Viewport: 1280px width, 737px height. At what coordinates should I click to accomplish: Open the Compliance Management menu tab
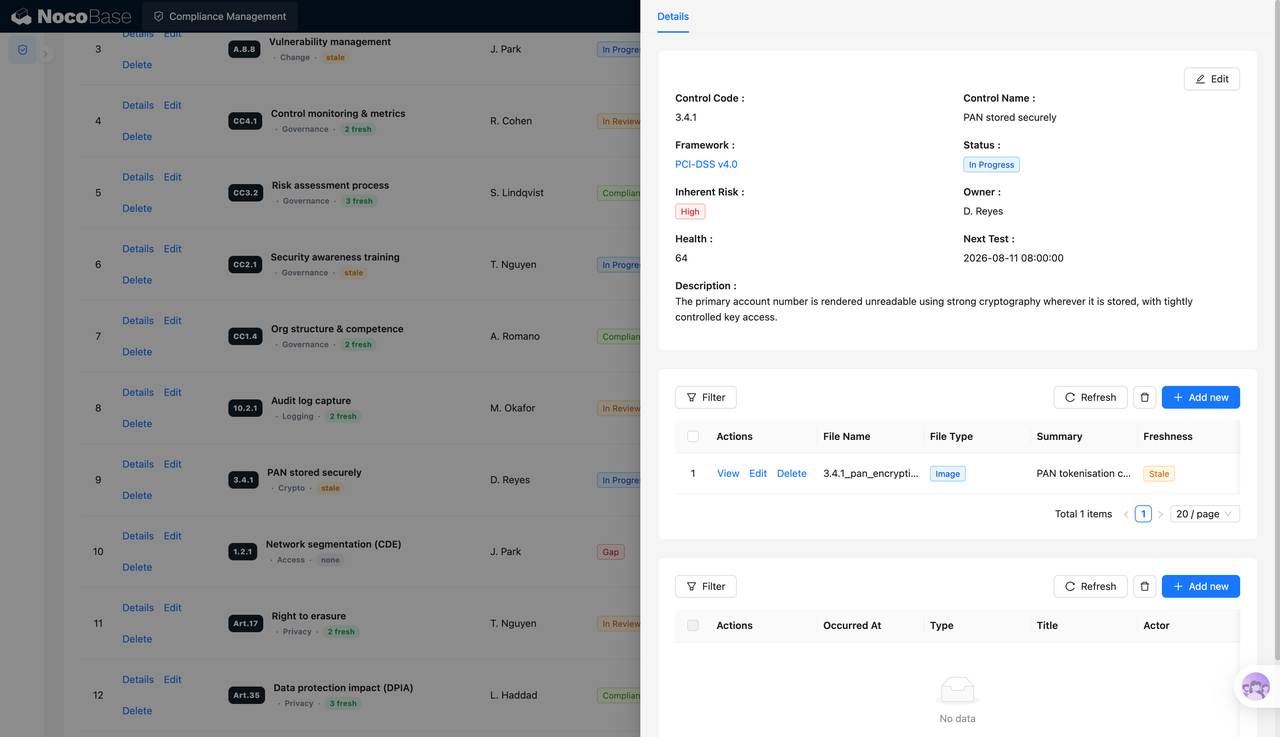pyautogui.click(x=220, y=16)
